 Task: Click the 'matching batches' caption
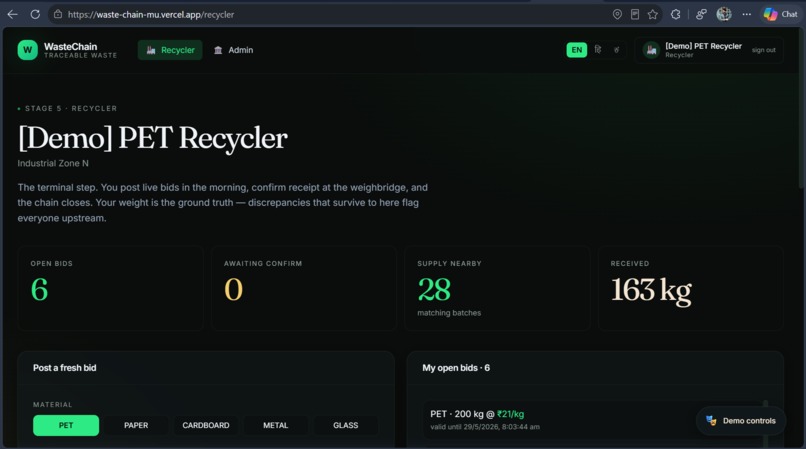coord(449,313)
